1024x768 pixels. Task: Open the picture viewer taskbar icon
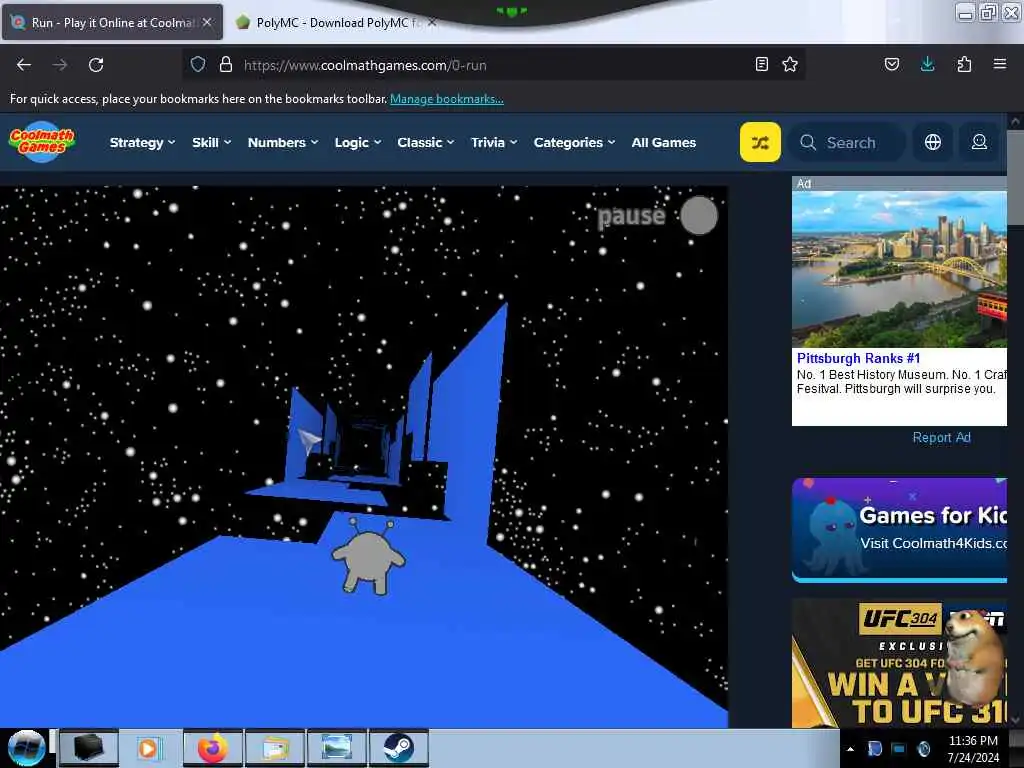click(337, 748)
